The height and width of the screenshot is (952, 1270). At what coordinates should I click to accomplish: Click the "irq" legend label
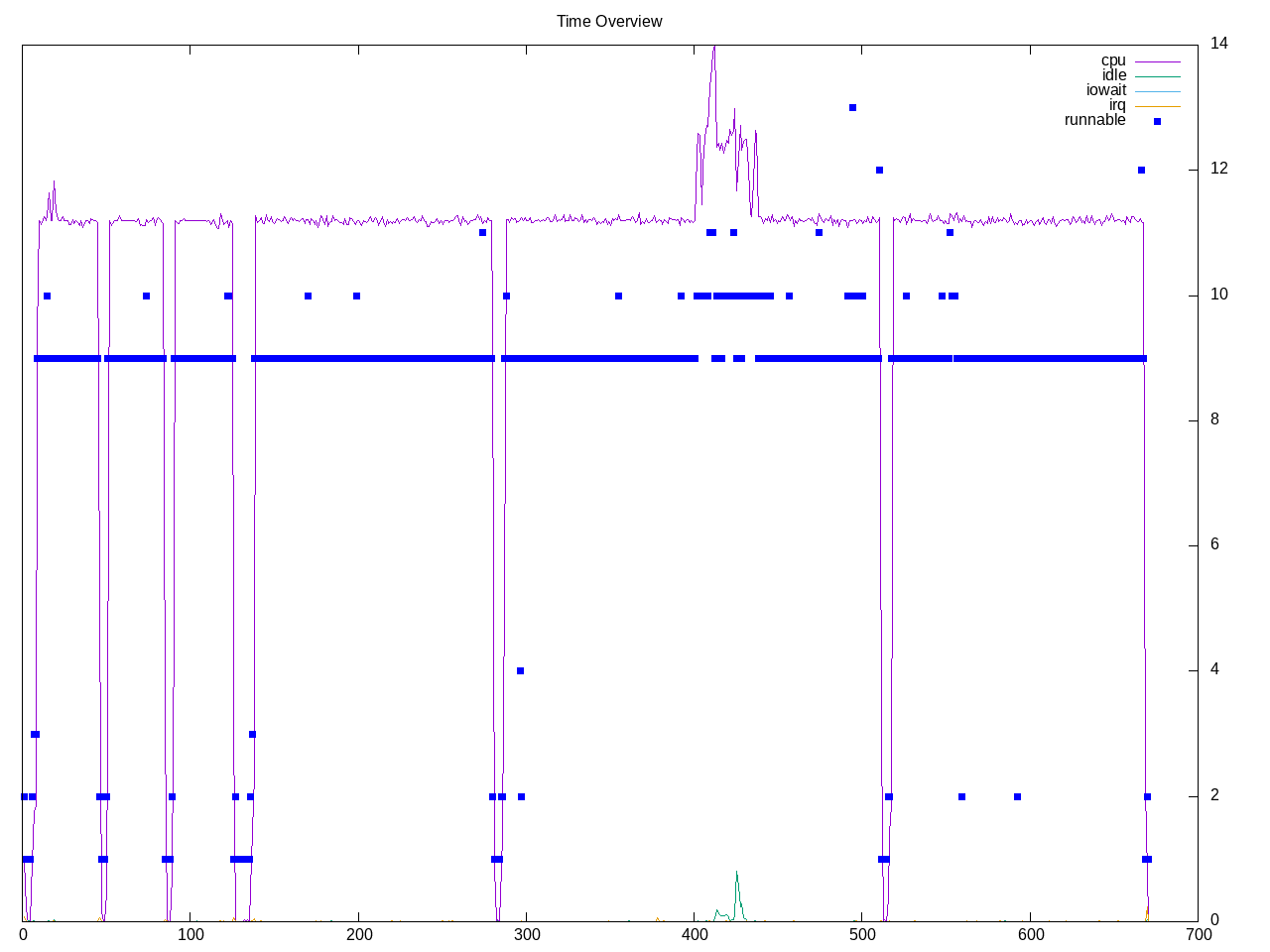click(1117, 105)
